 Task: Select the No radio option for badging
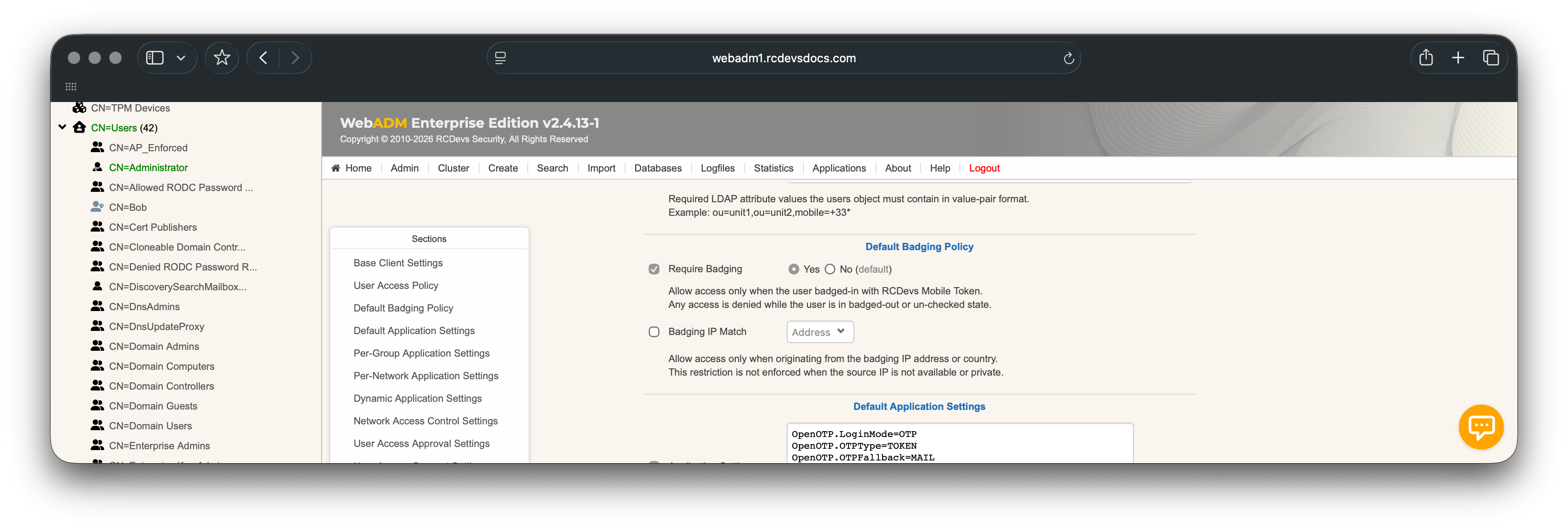[x=830, y=269]
